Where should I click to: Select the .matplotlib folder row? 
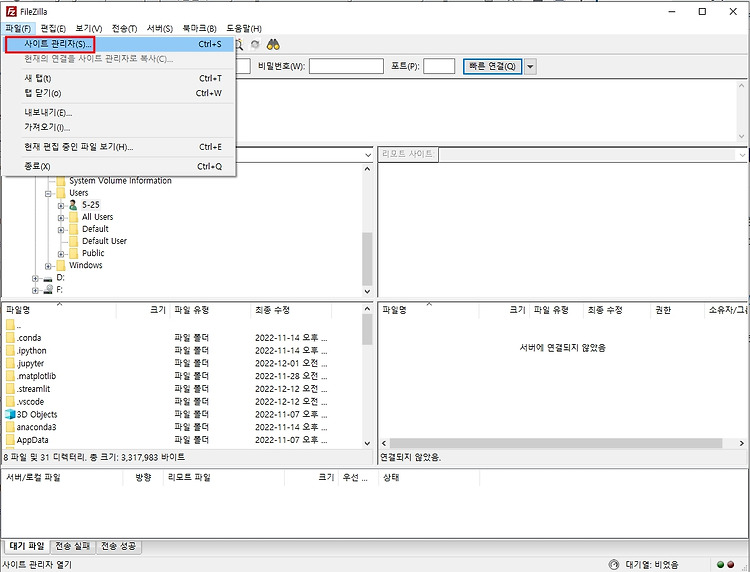click(x=183, y=376)
